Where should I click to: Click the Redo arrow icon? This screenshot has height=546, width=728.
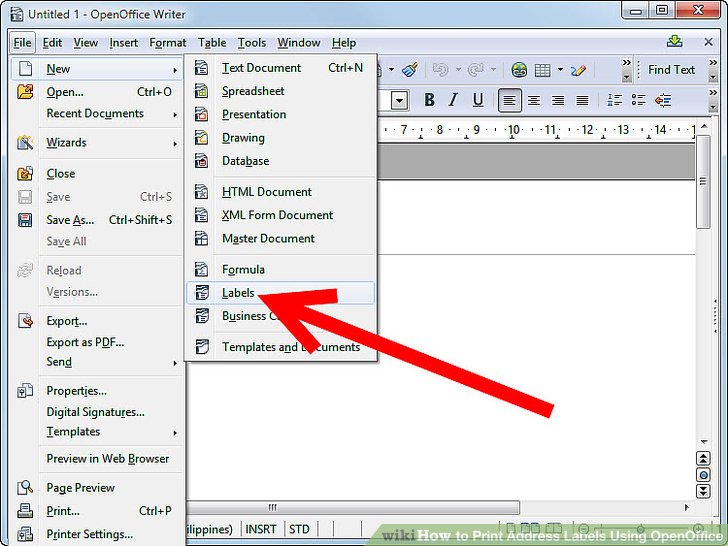[x=476, y=70]
